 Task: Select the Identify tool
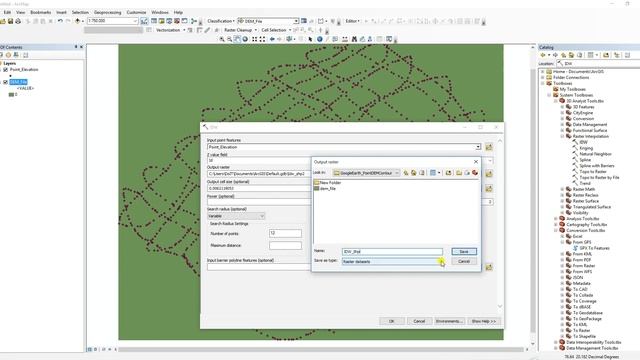coord(320,39)
